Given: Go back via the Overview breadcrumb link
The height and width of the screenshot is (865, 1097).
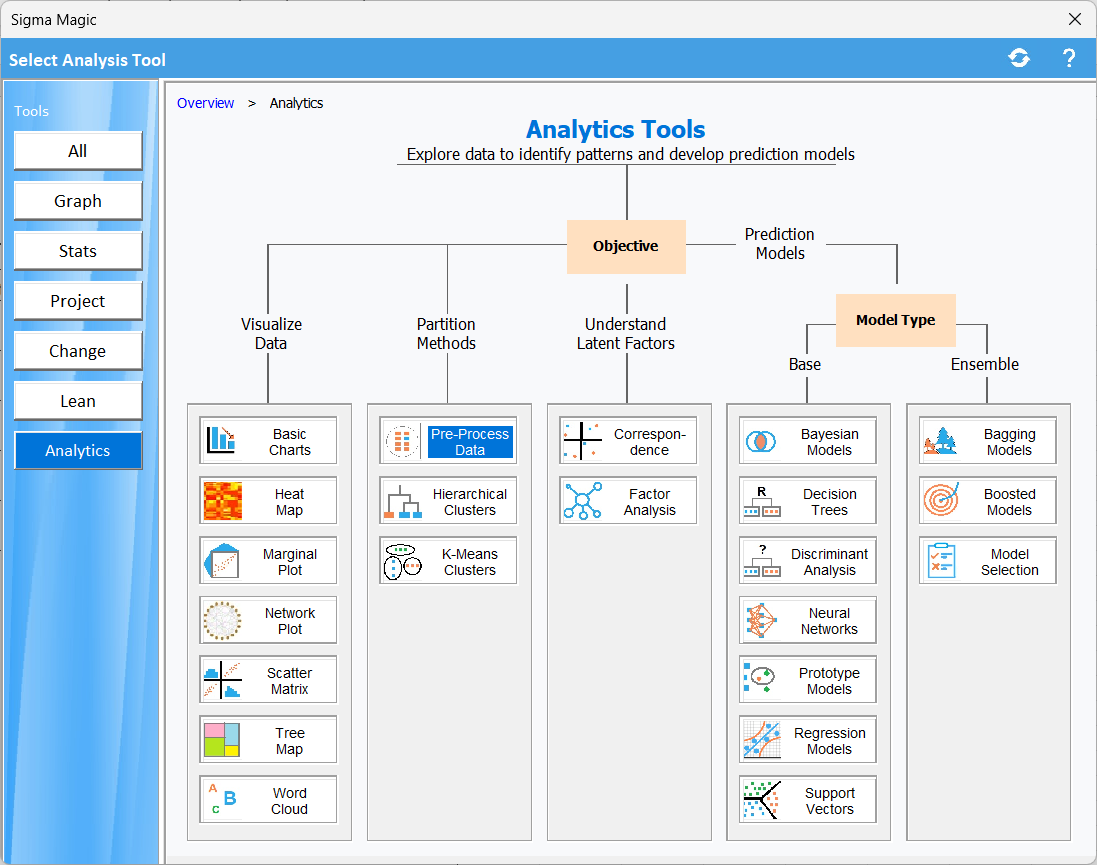Looking at the screenshot, I should (x=205, y=103).
